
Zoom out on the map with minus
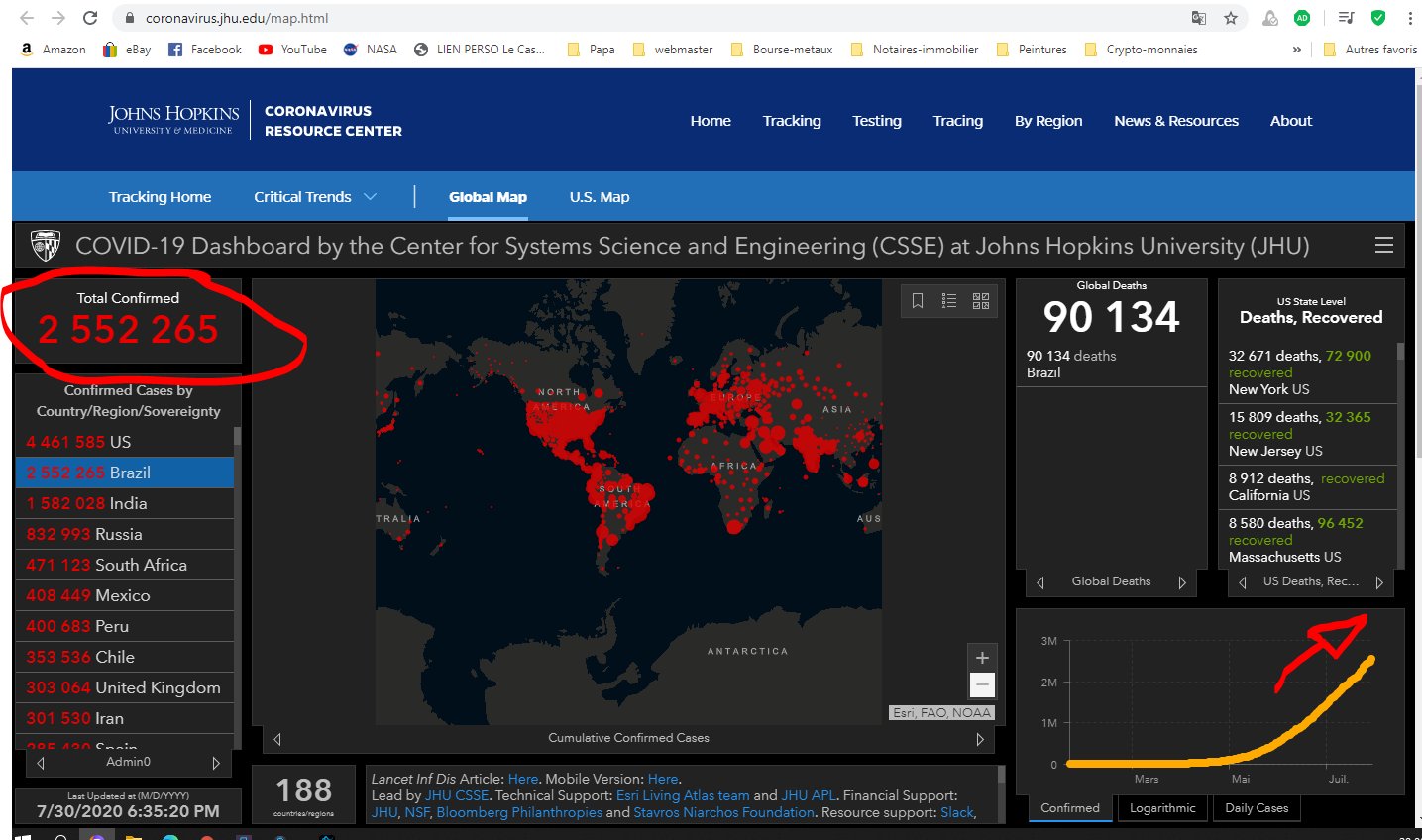[982, 684]
